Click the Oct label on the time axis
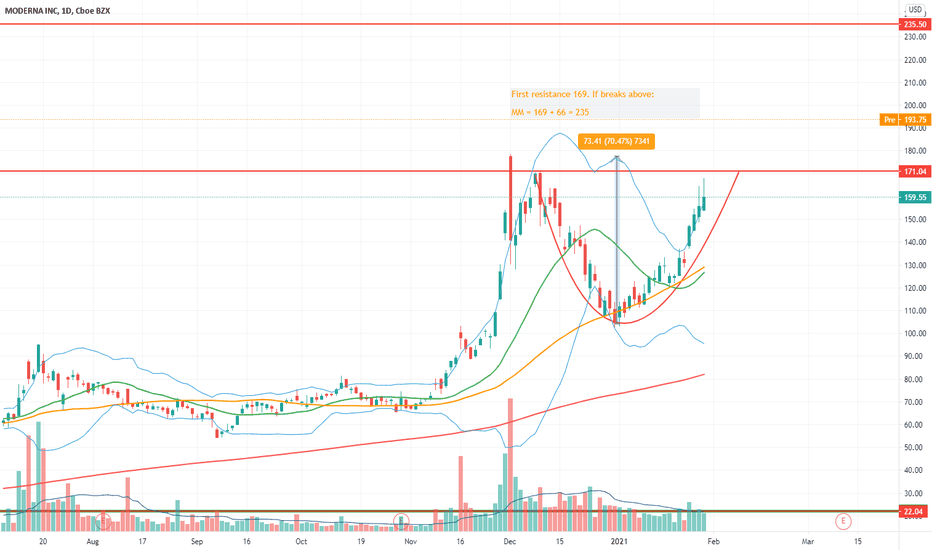This screenshot has height=550, width=932. (301, 542)
